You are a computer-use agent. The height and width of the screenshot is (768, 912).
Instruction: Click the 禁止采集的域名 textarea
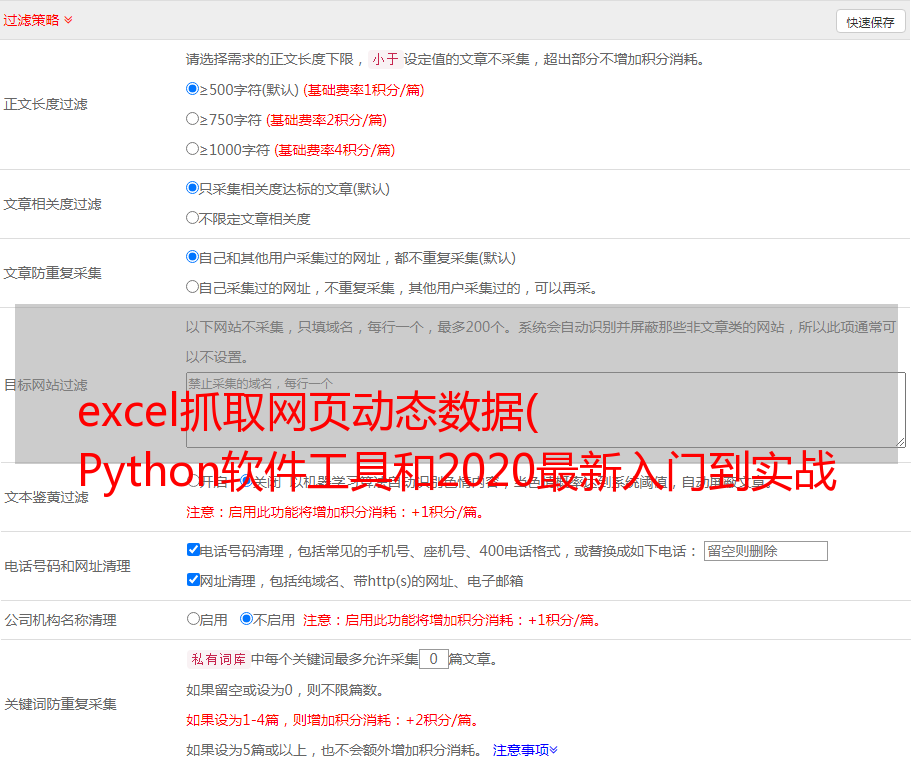tap(546, 410)
